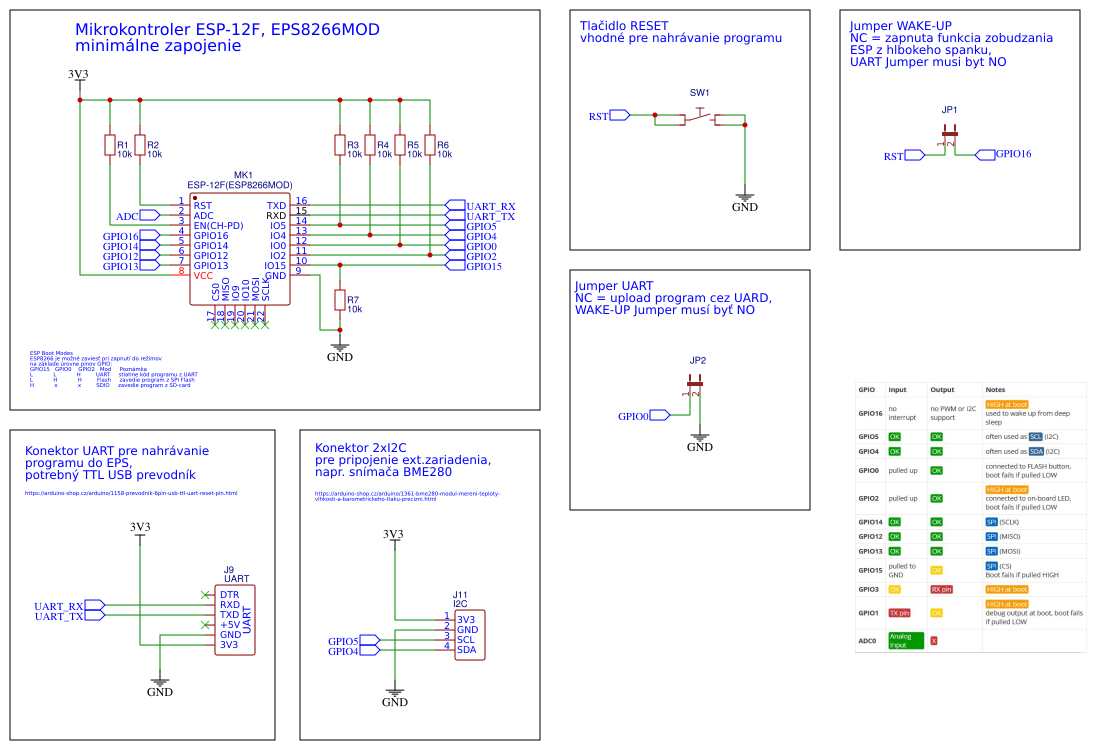Open the arduino-shop BME280 module link

pos(407,496)
